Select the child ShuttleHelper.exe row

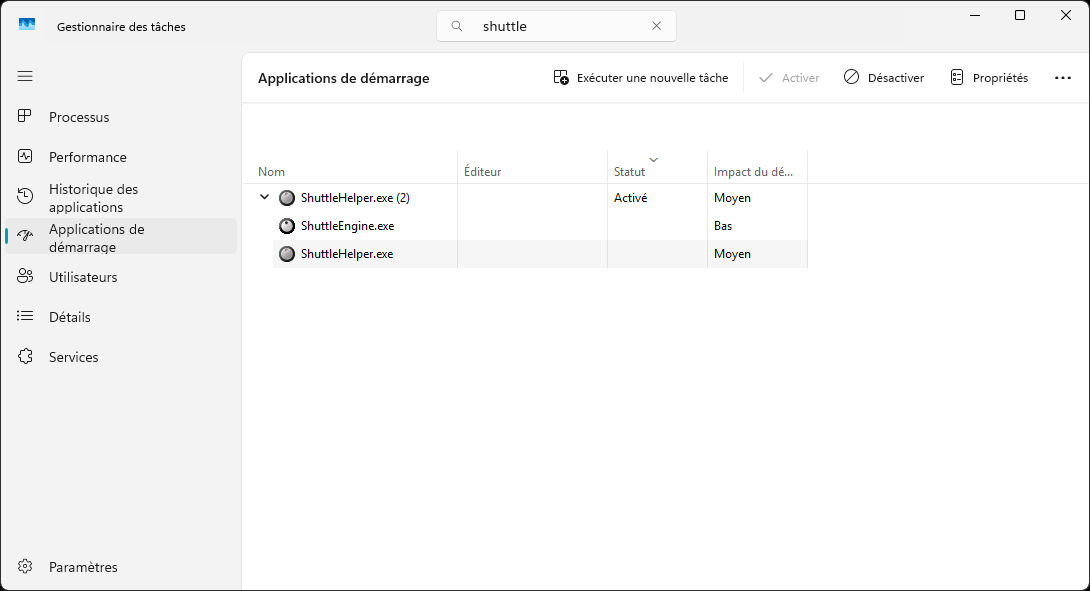click(347, 254)
